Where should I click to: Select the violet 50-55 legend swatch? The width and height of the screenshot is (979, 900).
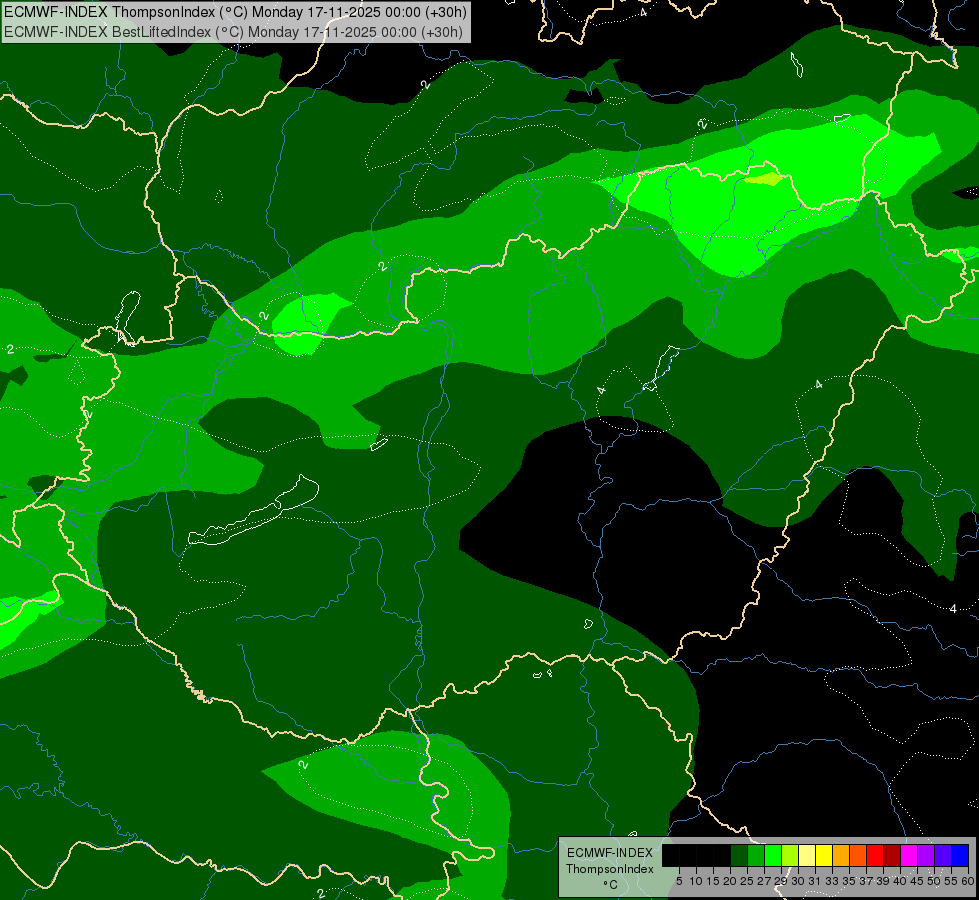[x=943, y=856]
